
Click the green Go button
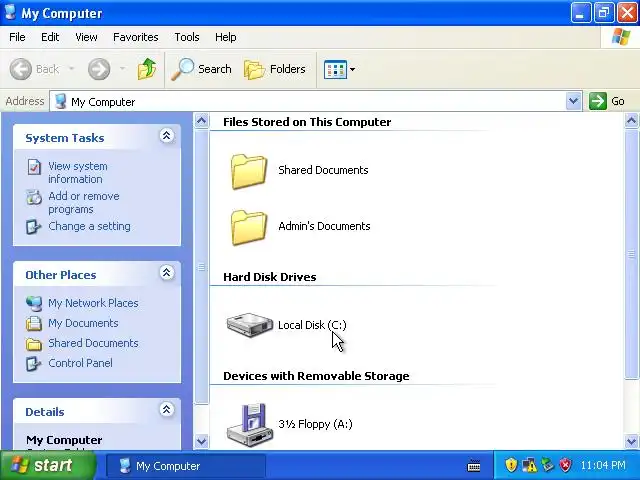coord(607,101)
